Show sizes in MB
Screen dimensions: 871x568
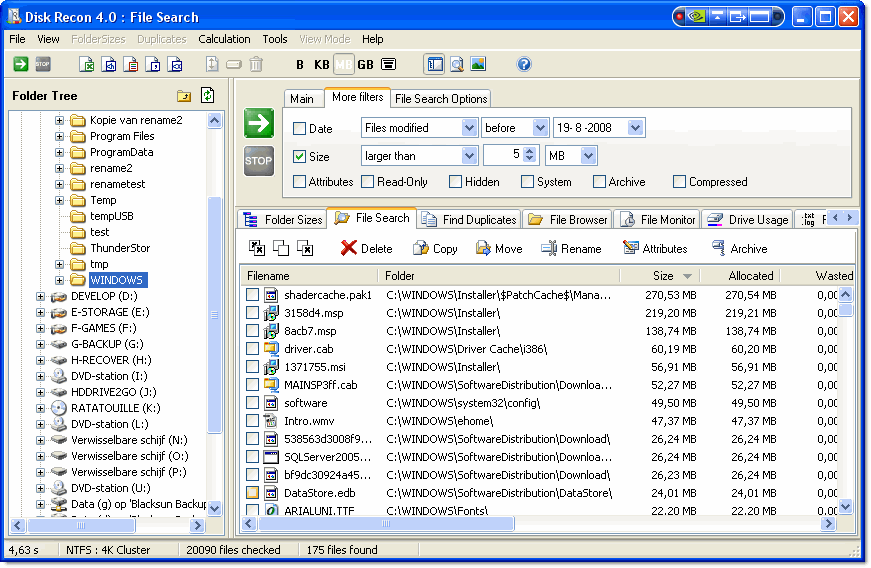[x=344, y=64]
